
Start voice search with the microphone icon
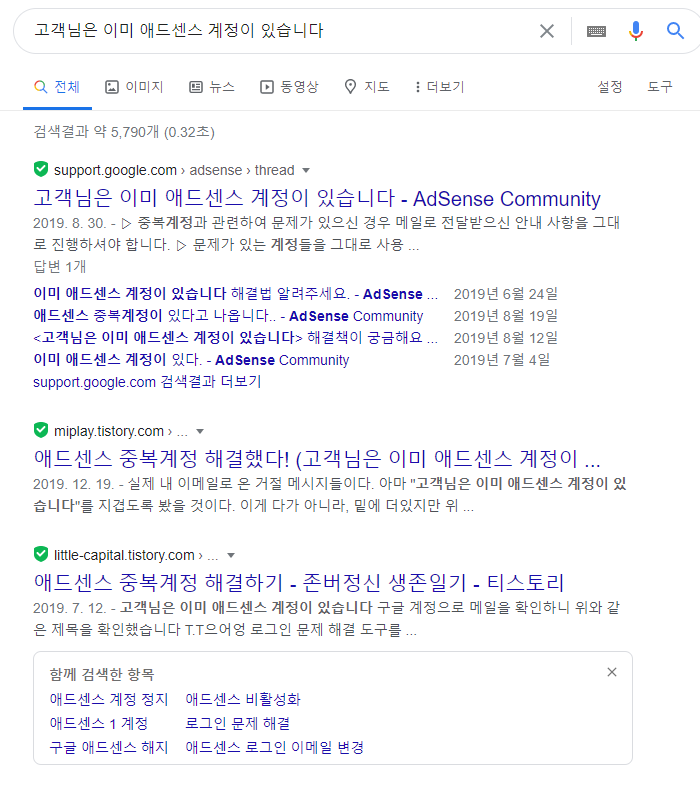tap(635, 31)
